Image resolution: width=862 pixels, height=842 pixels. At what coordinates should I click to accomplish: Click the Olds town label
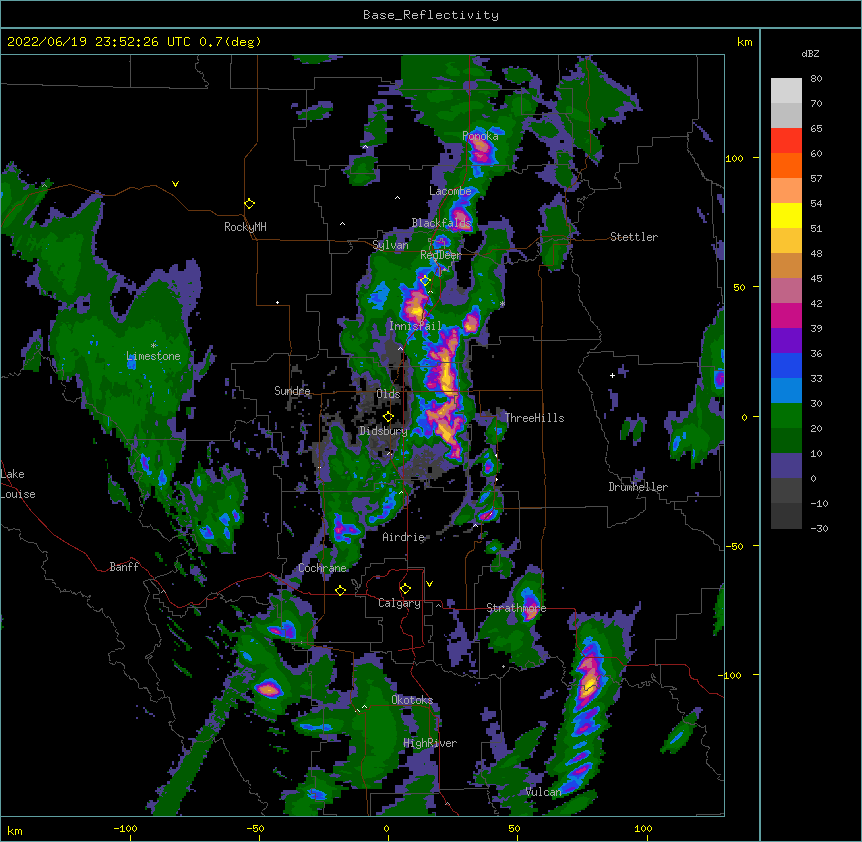[x=388, y=394]
